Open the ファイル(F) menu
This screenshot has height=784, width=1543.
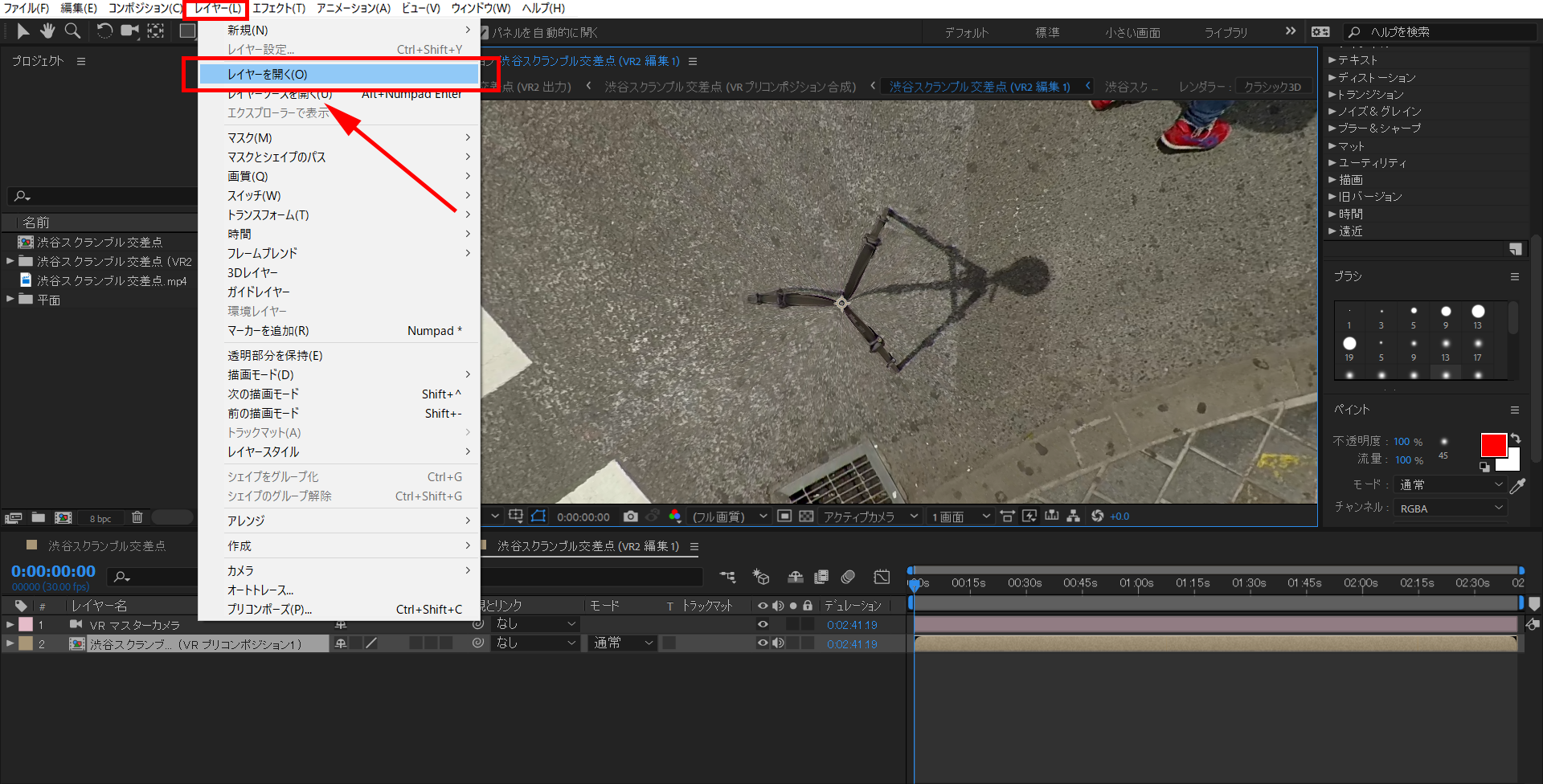click(x=27, y=8)
